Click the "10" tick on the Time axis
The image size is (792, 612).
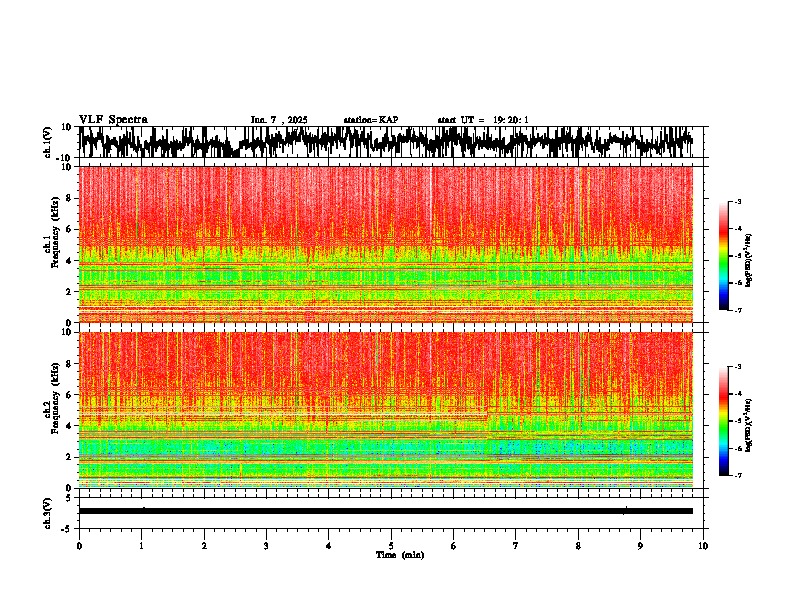[x=703, y=546]
